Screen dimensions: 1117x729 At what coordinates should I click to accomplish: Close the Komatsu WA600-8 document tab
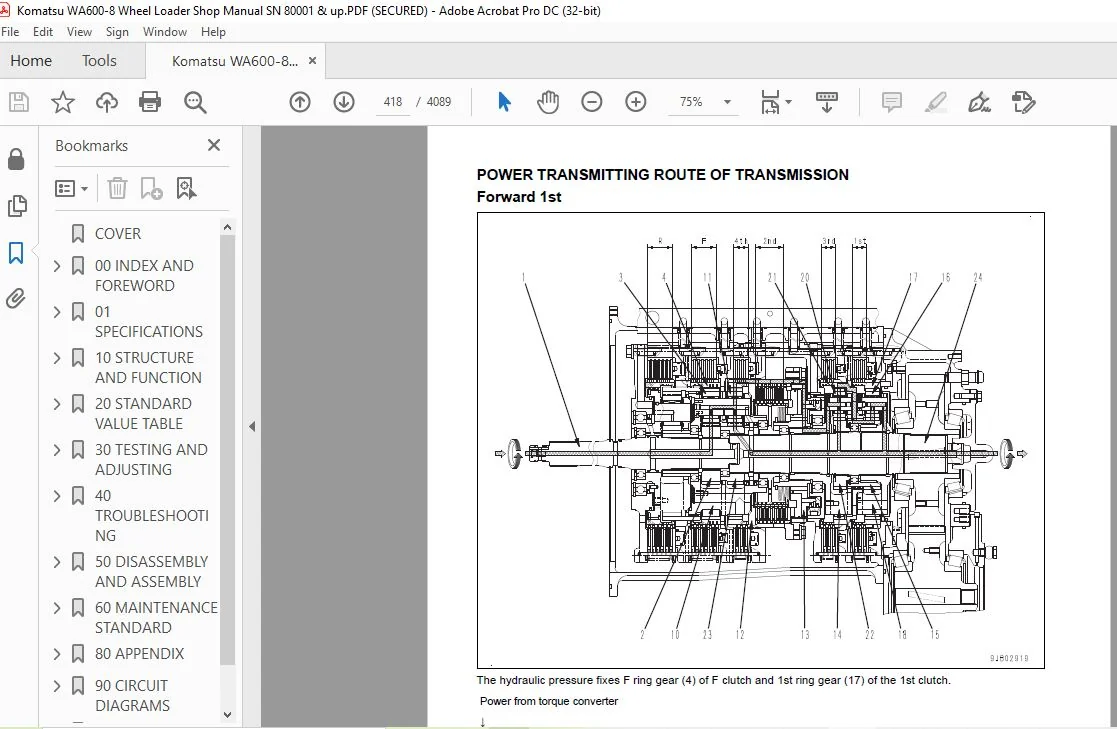coord(312,61)
